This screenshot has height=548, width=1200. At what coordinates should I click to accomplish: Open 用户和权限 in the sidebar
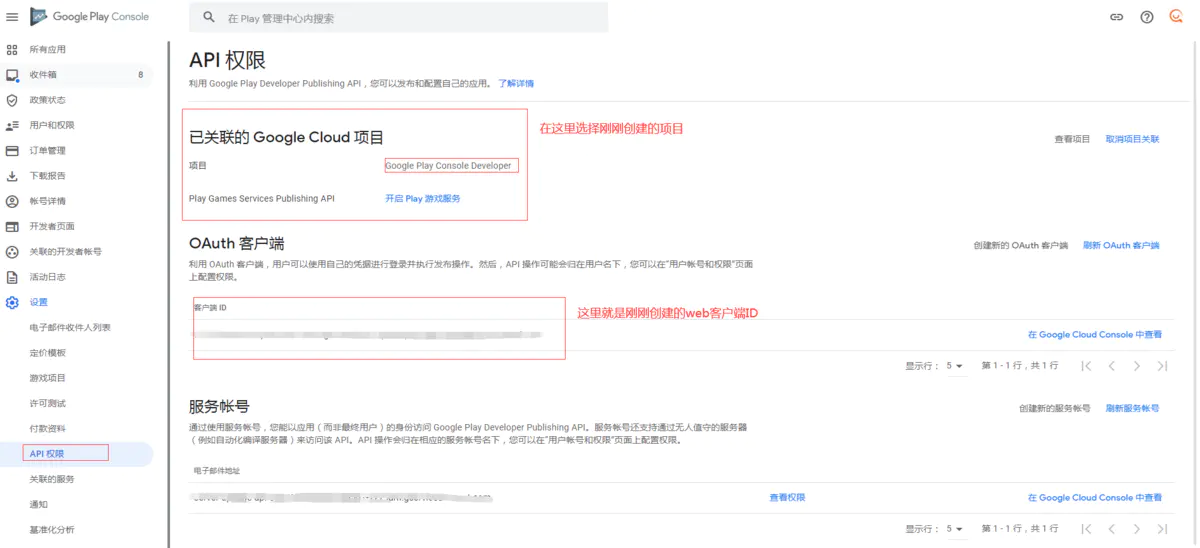[x=52, y=125]
